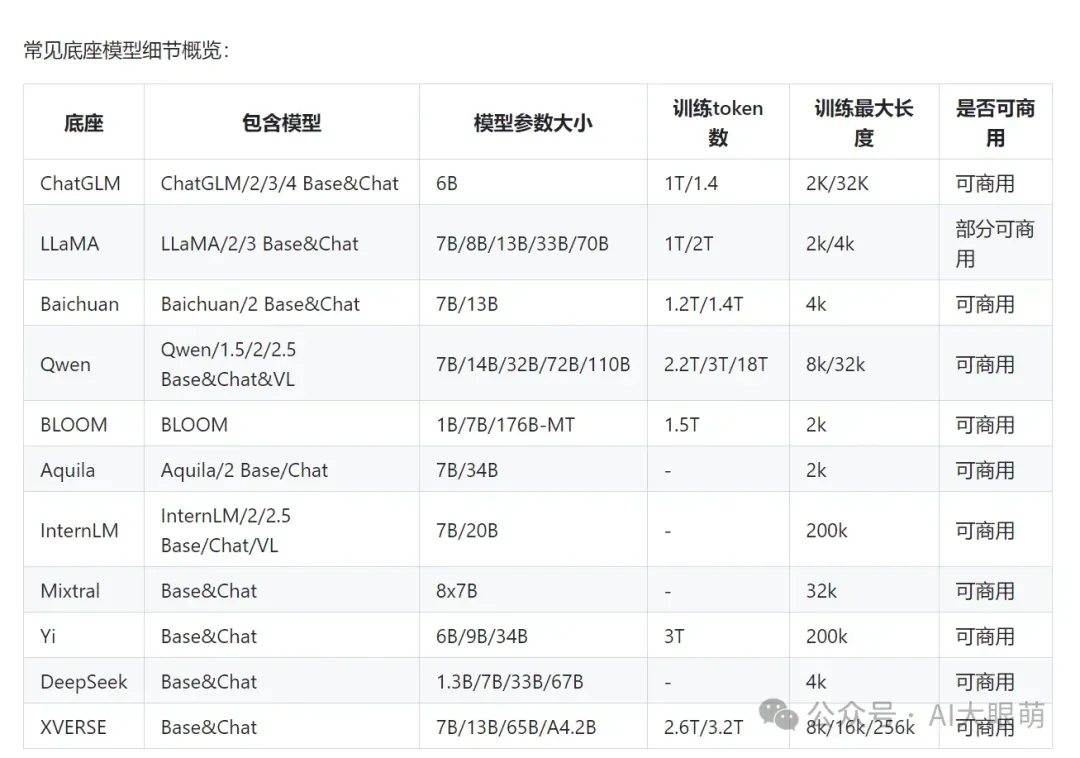The height and width of the screenshot is (758, 1080).
Task: Select the DeepSeek row name cell
Action: click(x=84, y=681)
